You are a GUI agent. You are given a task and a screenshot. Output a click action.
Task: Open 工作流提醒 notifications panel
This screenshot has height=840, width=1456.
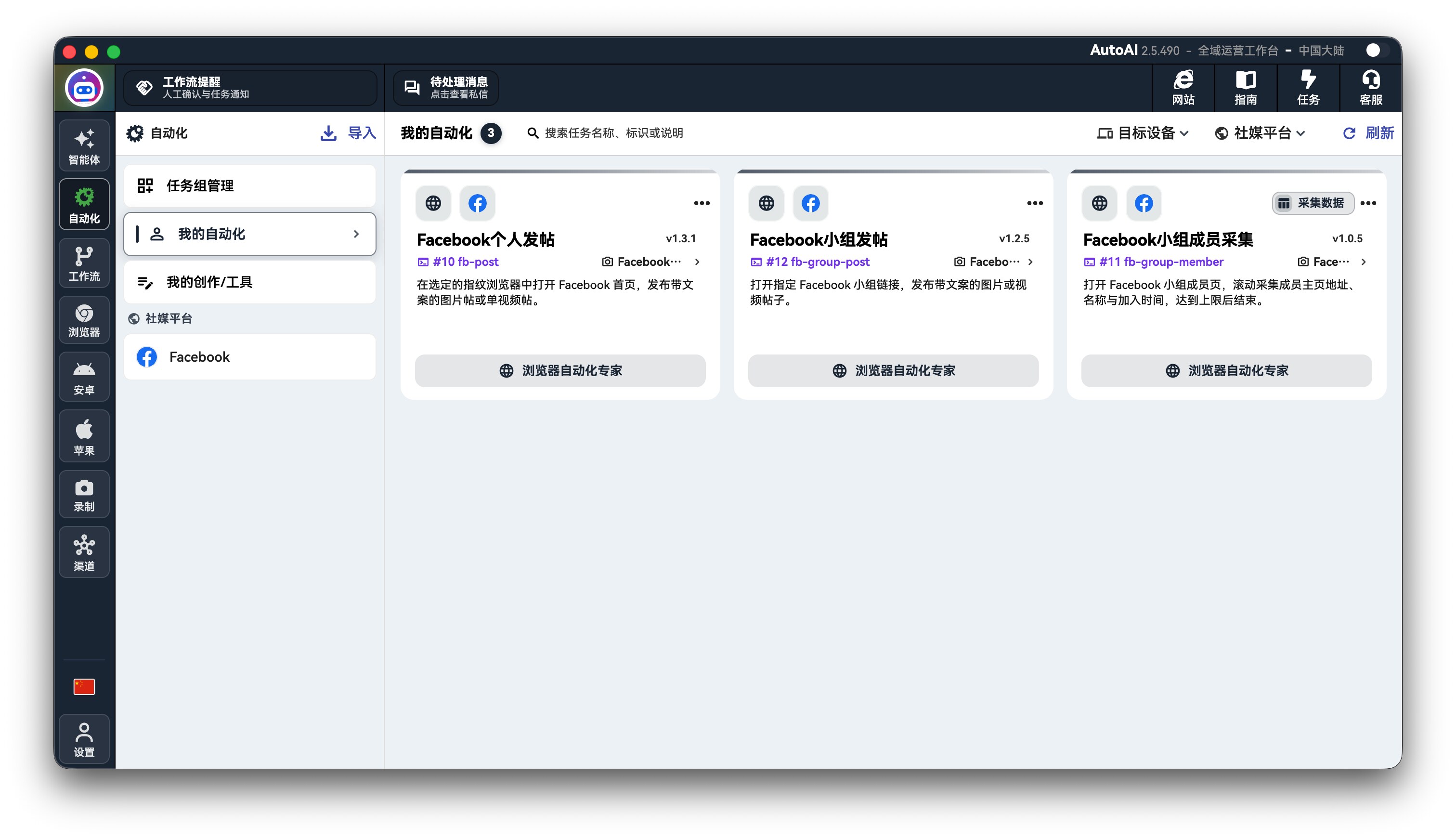[250, 88]
